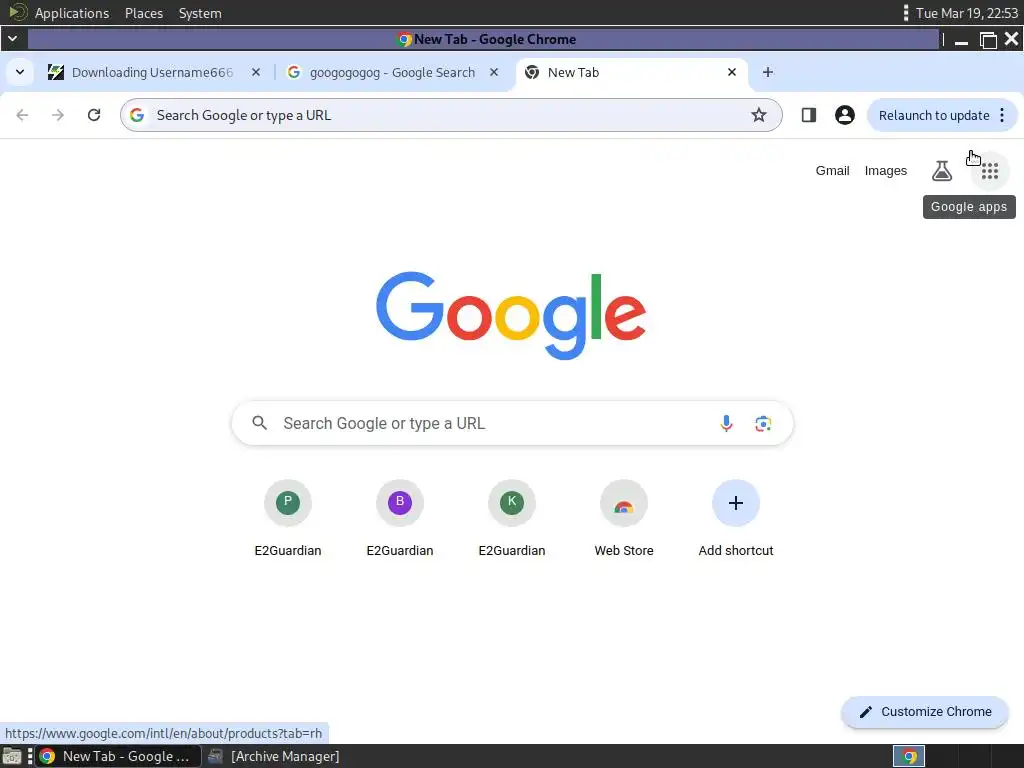The height and width of the screenshot is (768, 1024).
Task: Click Relaunch to update button
Action: (933, 115)
